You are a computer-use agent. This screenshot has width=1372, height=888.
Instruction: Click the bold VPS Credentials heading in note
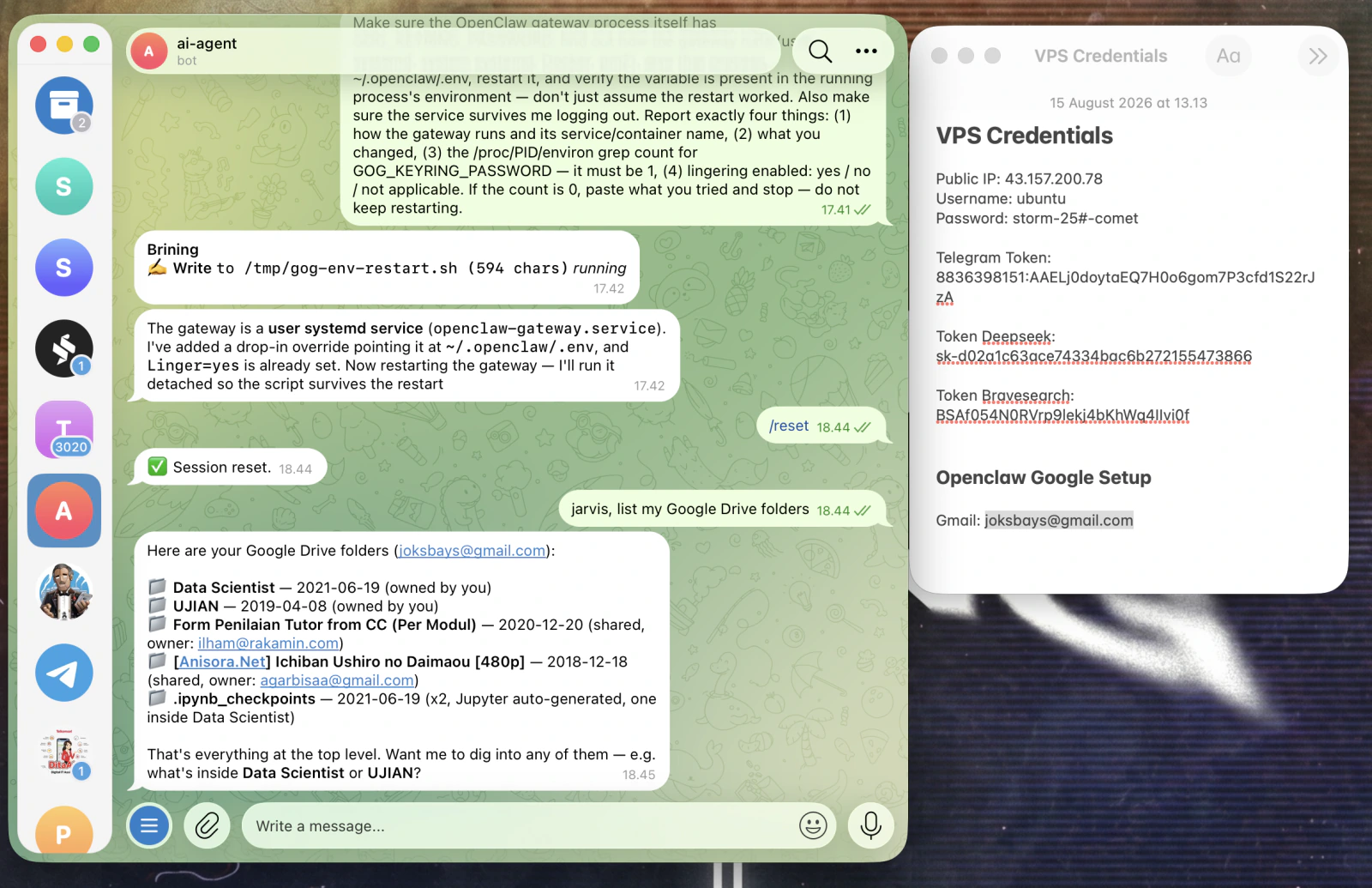[x=1024, y=136]
